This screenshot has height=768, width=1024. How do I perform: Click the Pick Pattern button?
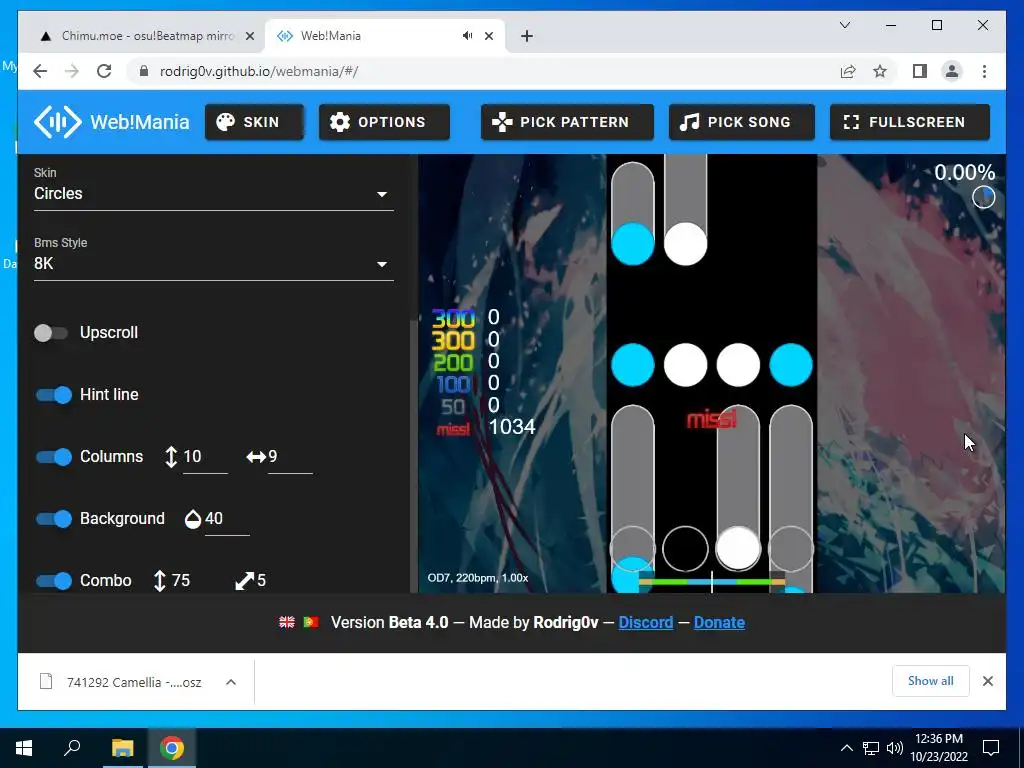pyautogui.click(x=567, y=122)
